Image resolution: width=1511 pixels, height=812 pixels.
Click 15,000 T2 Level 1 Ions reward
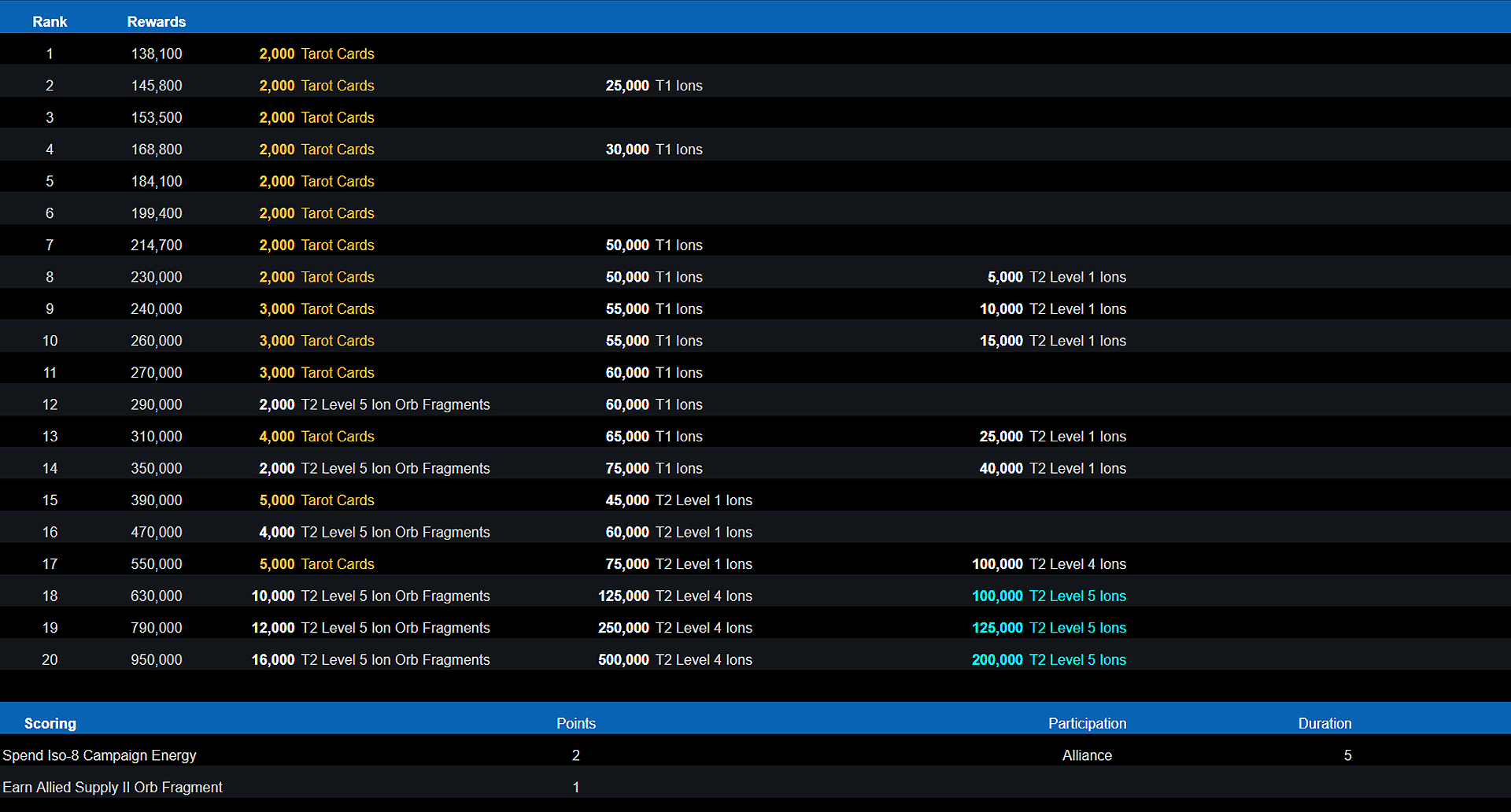[1053, 341]
